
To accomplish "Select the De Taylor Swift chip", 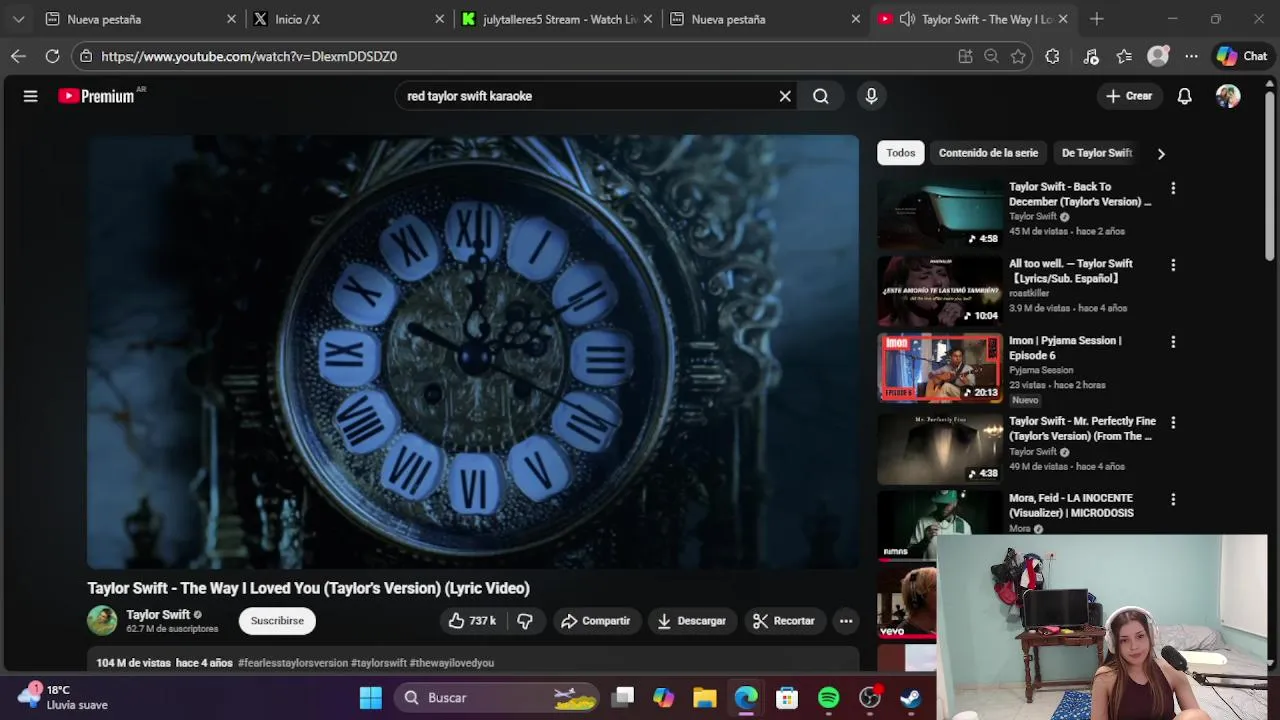I will click(1096, 153).
